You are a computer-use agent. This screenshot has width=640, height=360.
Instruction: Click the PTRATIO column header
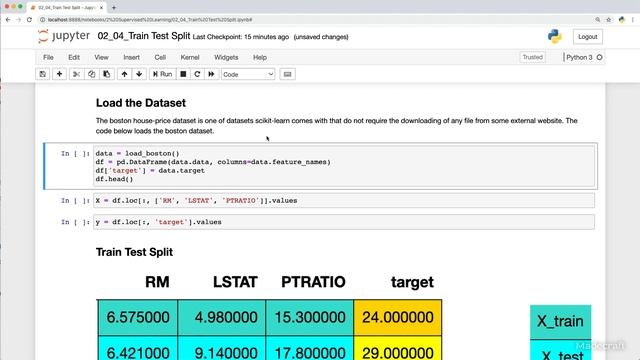[x=313, y=282]
